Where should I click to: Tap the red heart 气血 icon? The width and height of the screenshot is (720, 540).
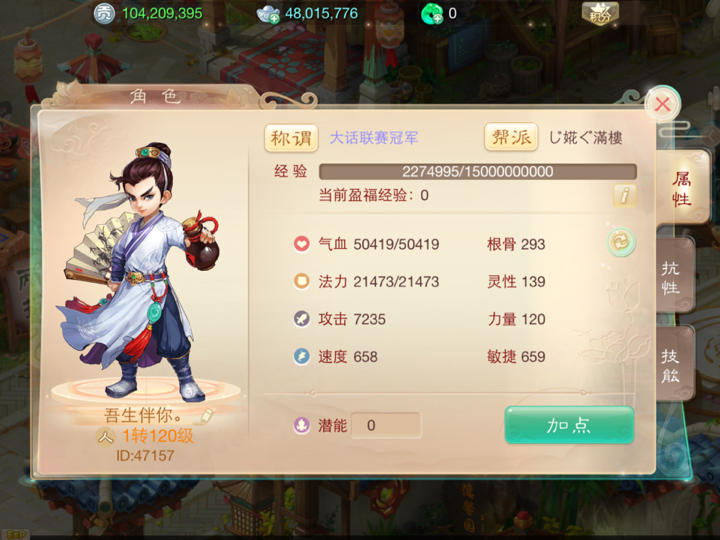[x=302, y=243]
